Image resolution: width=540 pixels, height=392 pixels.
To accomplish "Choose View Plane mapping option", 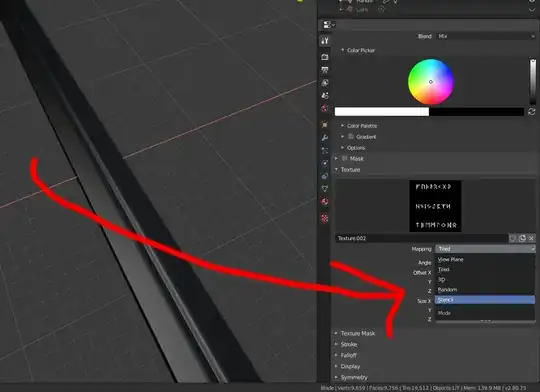I will tap(485, 259).
